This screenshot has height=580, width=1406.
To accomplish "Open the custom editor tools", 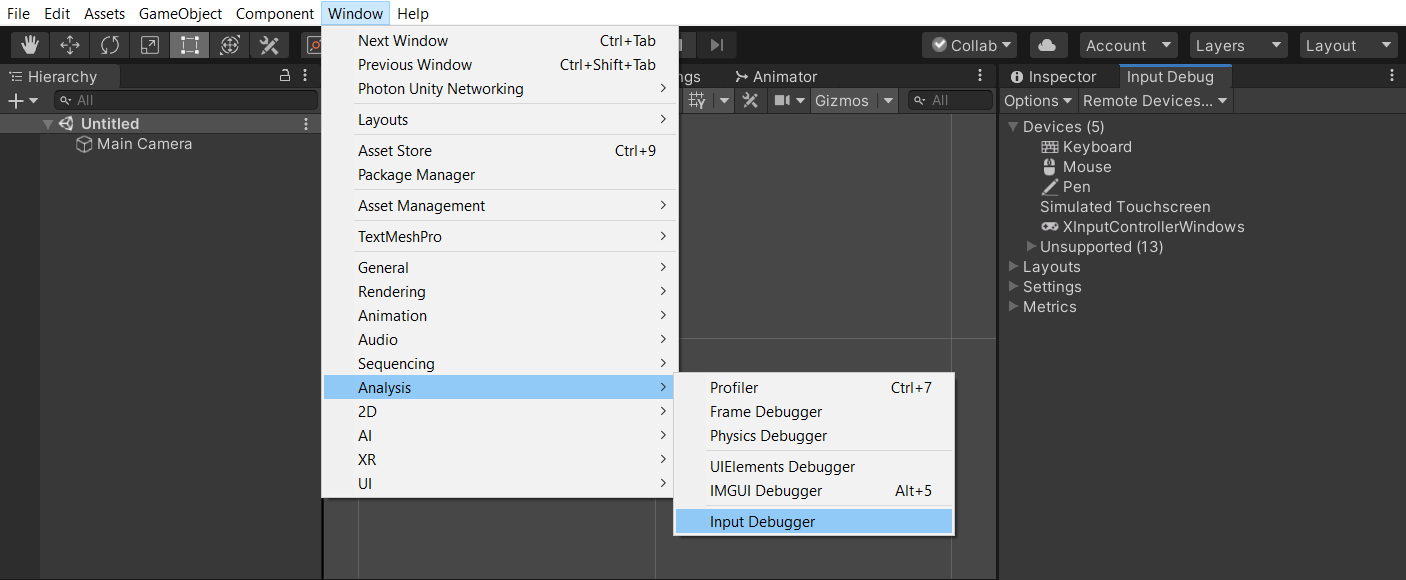I will point(269,45).
